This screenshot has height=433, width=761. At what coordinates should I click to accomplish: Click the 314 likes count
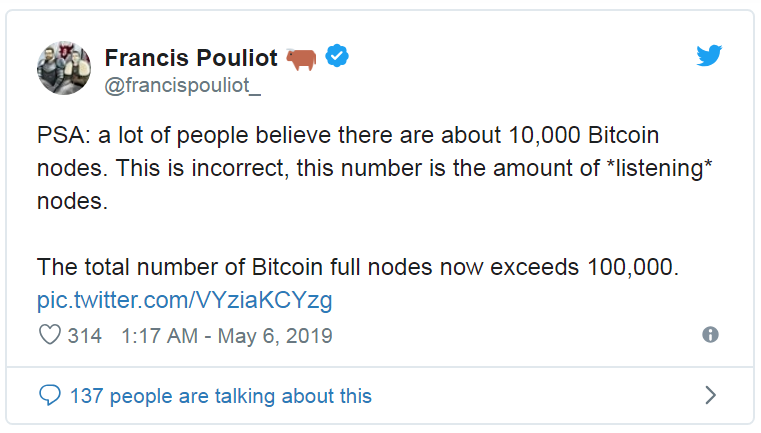[x=84, y=336]
